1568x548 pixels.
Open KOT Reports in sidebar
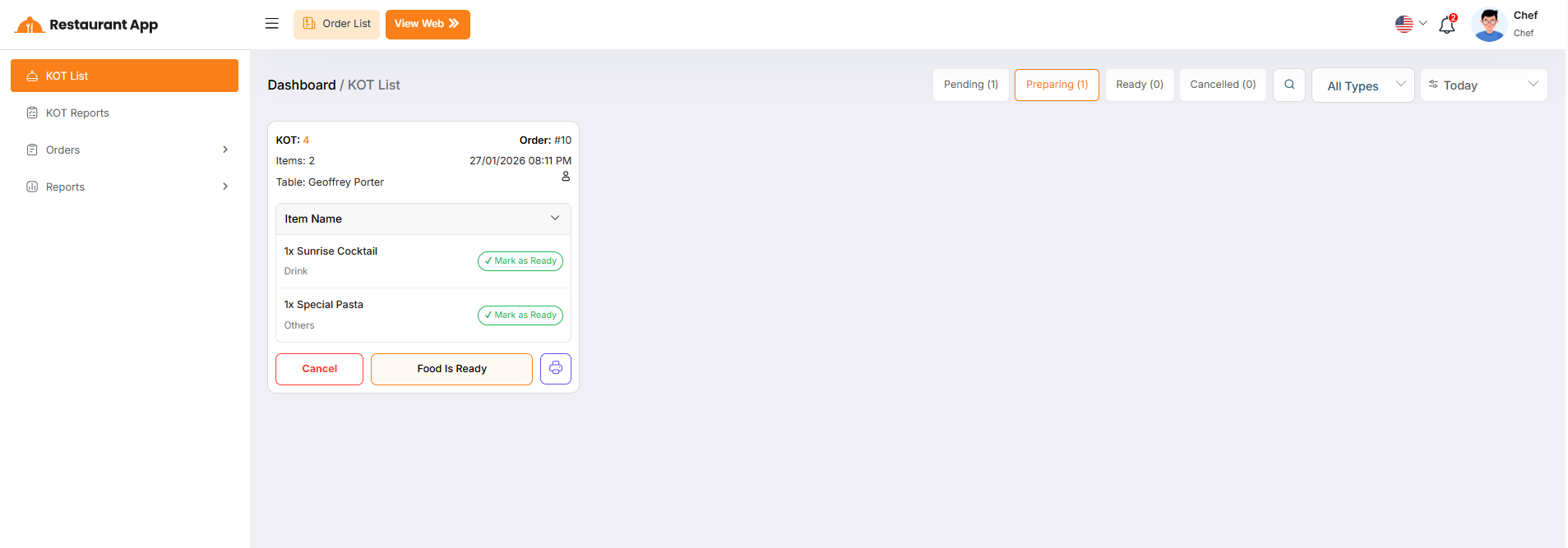77,113
